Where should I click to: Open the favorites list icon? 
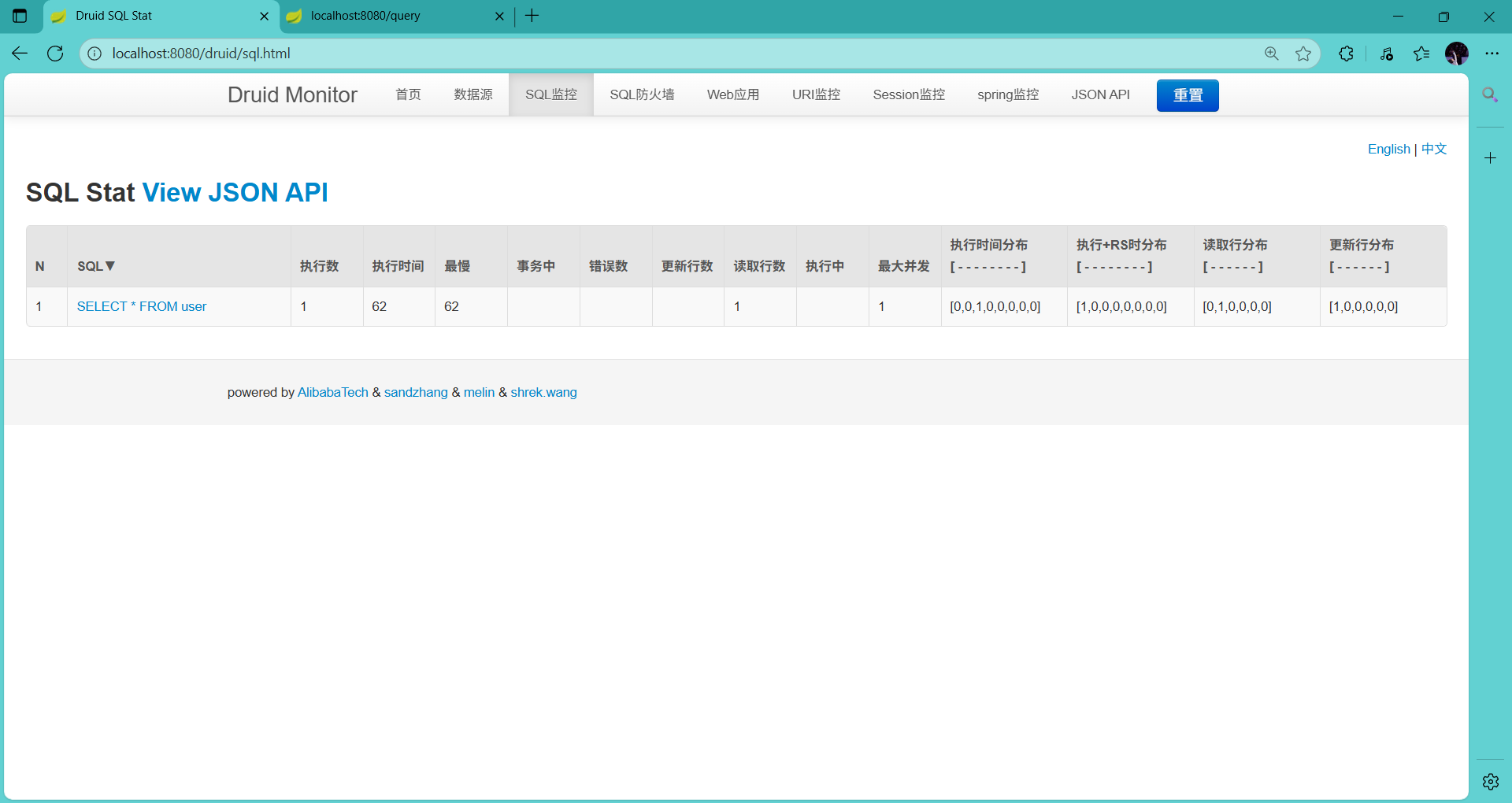[x=1421, y=54]
